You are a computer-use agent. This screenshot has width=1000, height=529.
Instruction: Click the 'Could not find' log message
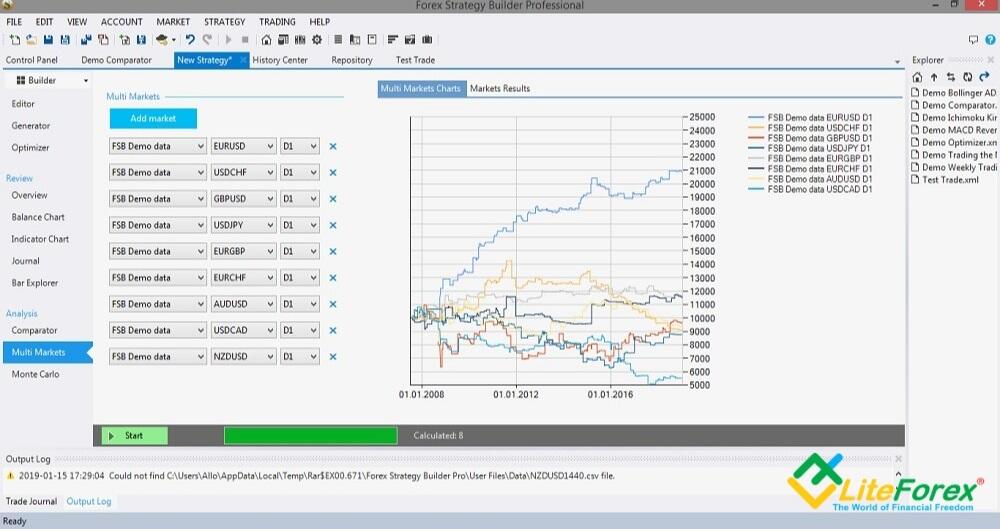tap(362, 476)
